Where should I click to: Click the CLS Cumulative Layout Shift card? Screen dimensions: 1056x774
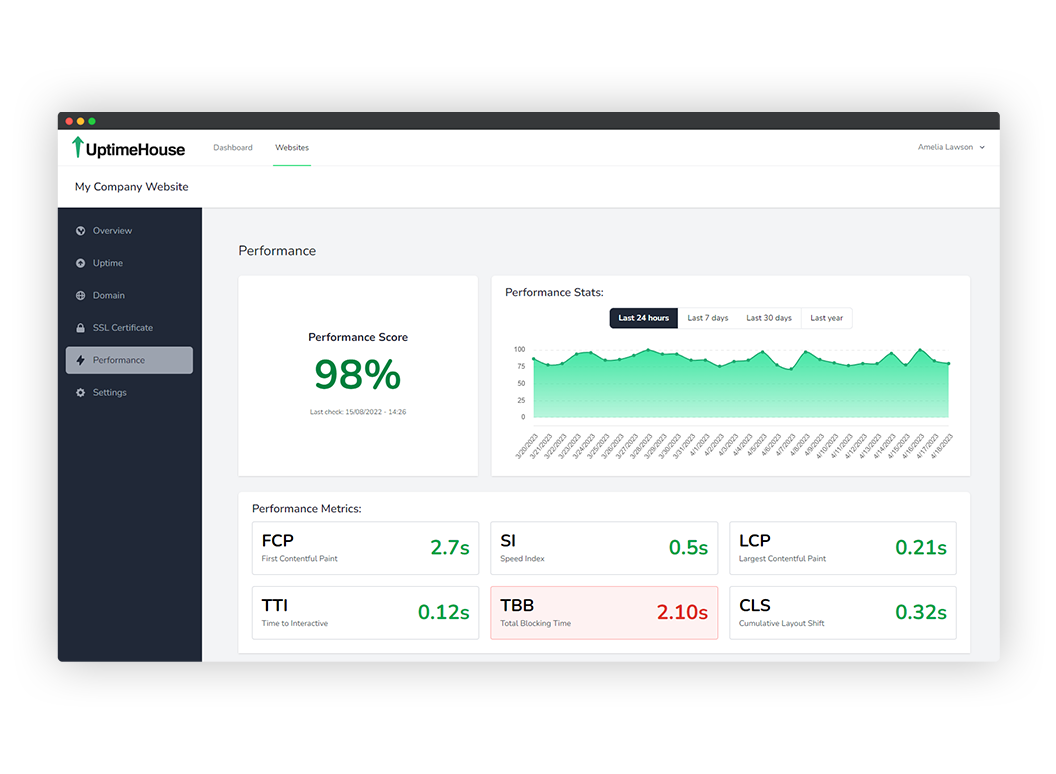tap(843, 613)
